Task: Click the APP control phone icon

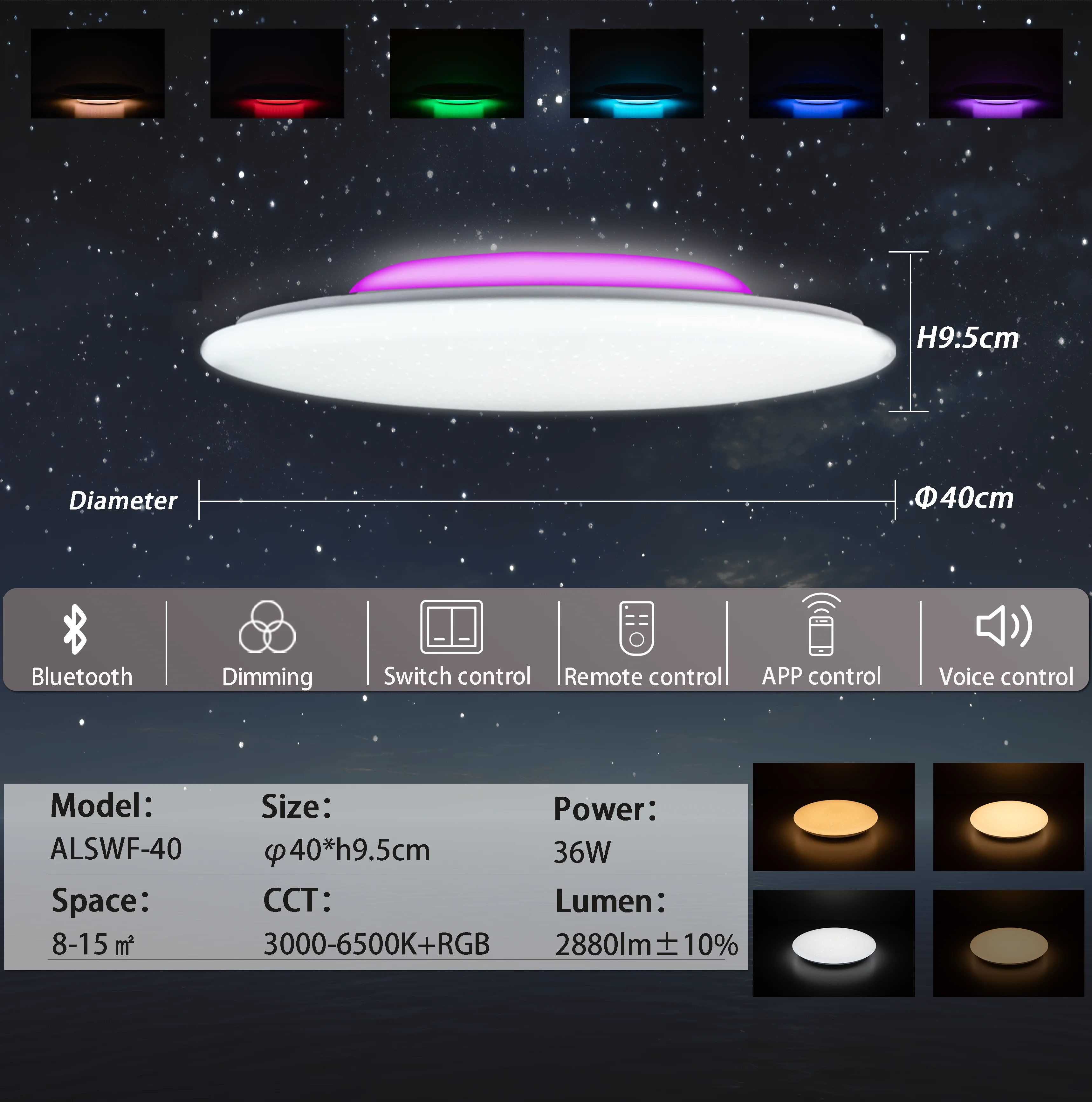Action: coord(821,624)
